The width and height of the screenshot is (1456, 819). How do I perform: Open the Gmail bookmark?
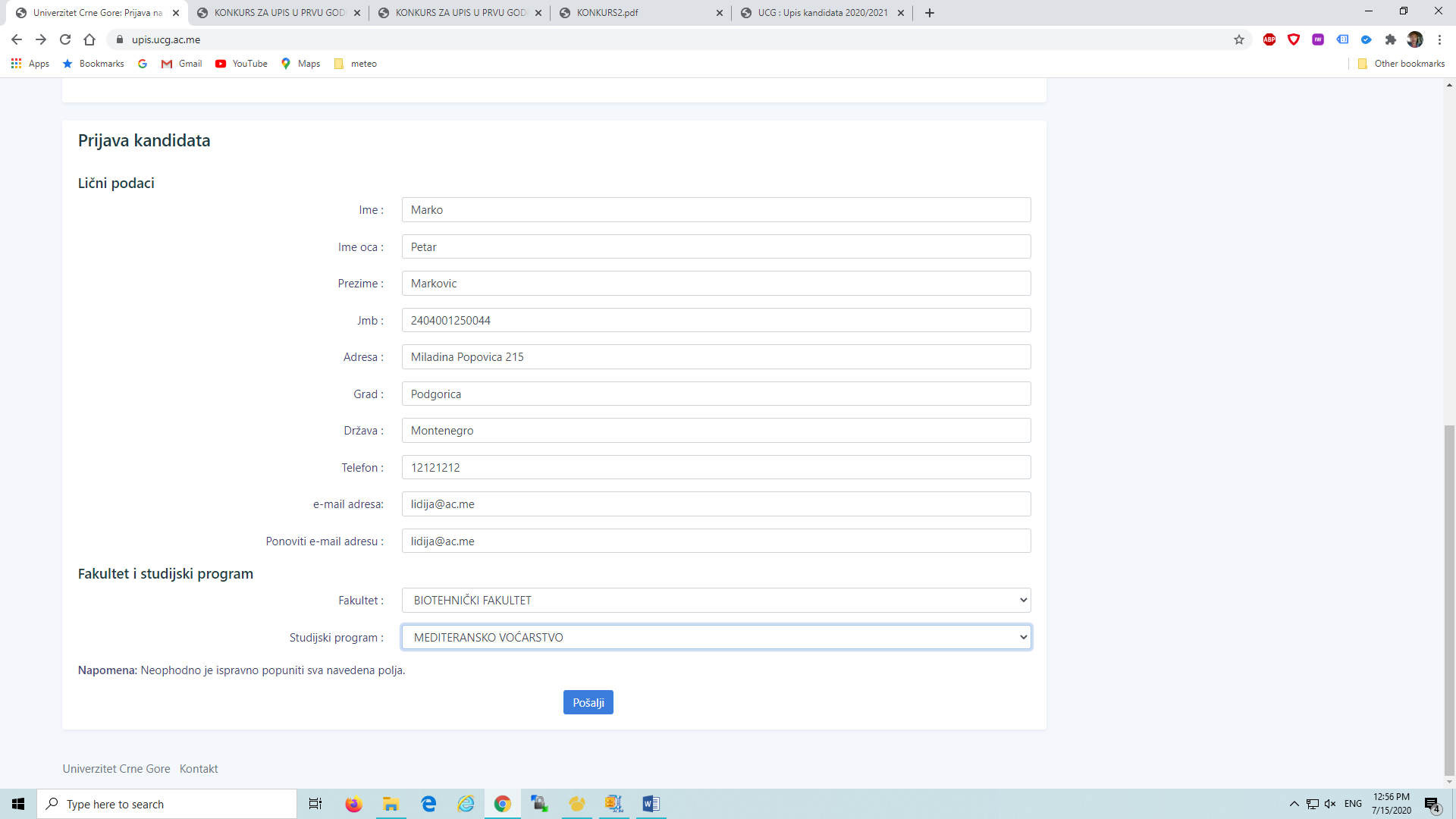click(182, 64)
